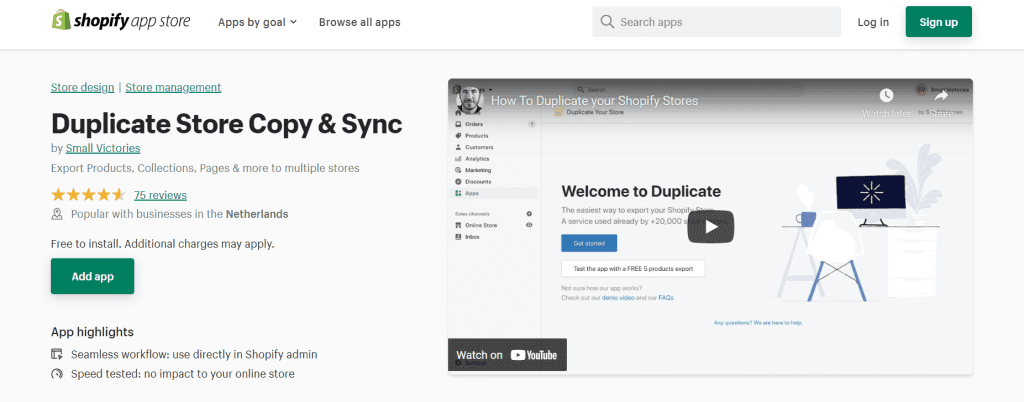Click Online Store in the video sidebar
1024x402 pixels.
pyautogui.click(x=481, y=225)
